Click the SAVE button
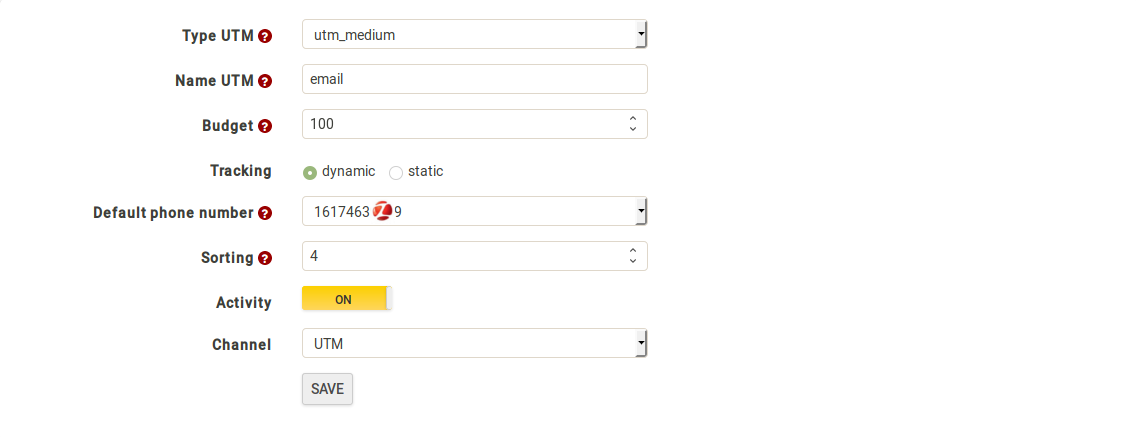Screen dimensions: 1136x437 [327, 389]
